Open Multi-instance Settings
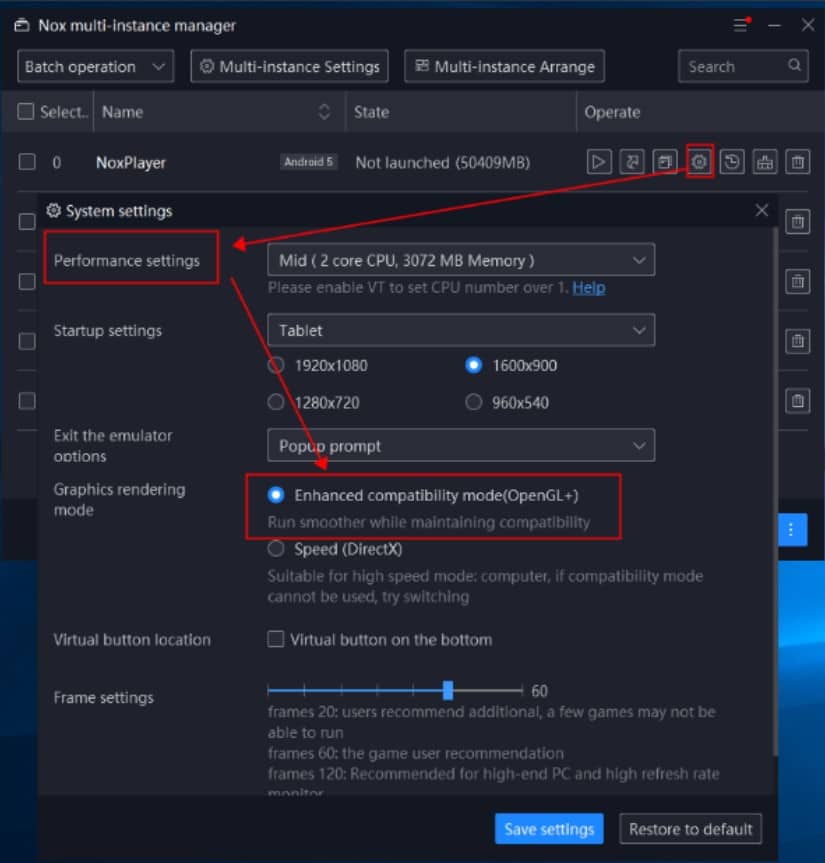The width and height of the screenshot is (825, 863). [289, 67]
